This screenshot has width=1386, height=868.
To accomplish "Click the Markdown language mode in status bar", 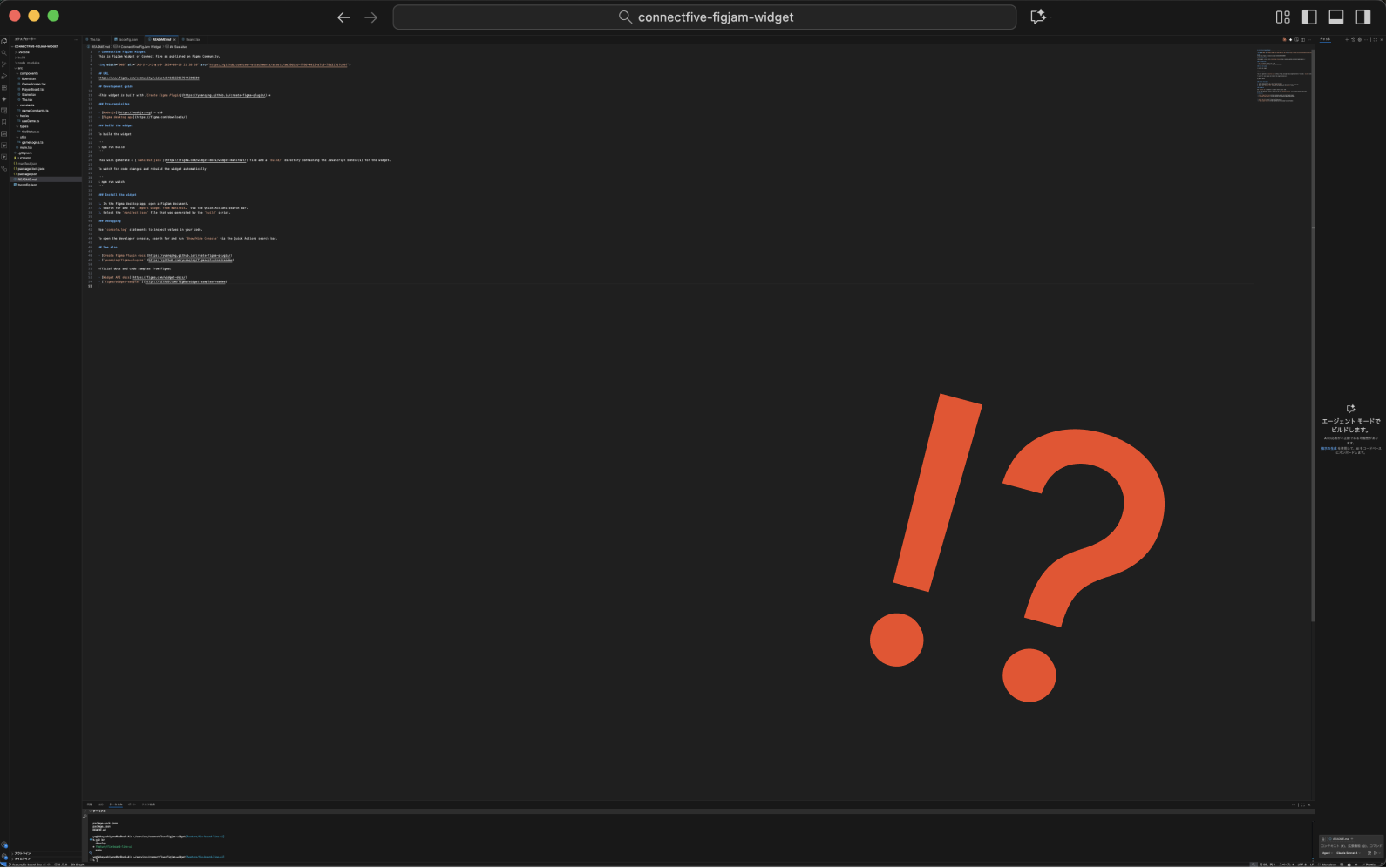I will [1329, 865].
